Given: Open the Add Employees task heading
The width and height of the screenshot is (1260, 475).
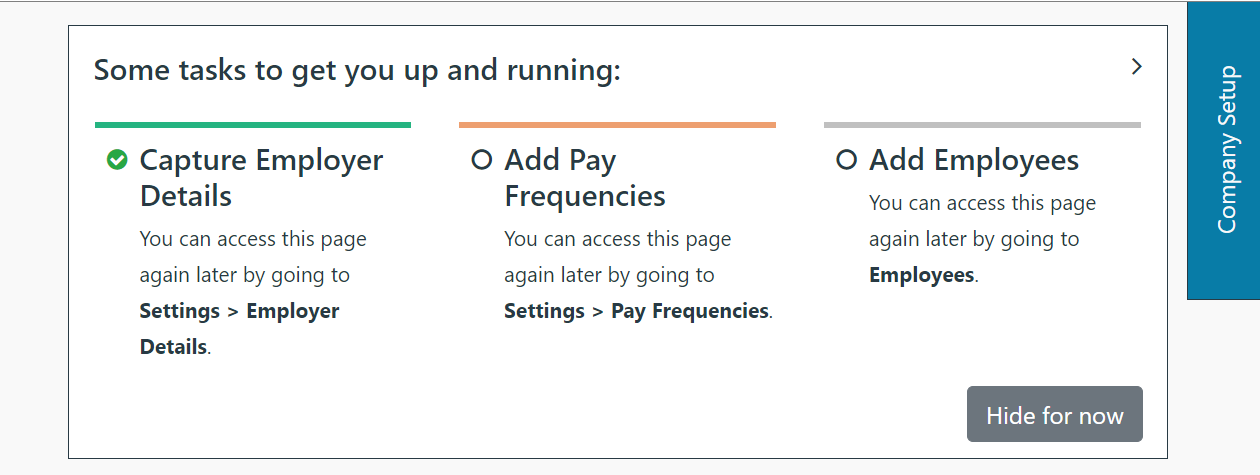Looking at the screenshot, I should pos(974,160).
